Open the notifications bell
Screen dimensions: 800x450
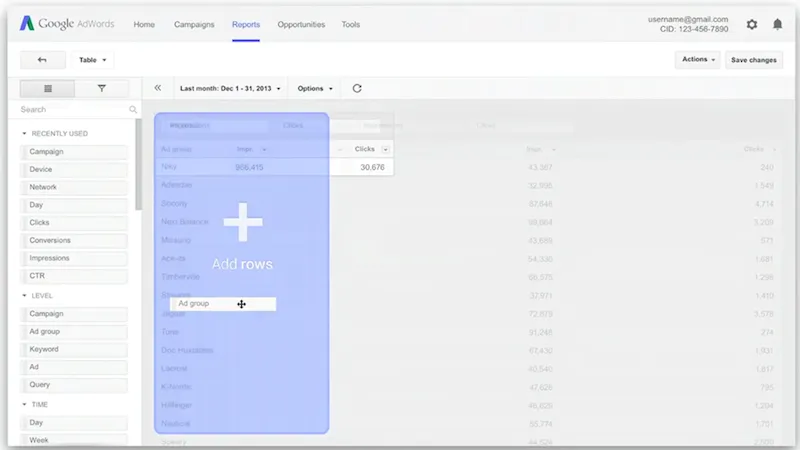tap(778, 24)
